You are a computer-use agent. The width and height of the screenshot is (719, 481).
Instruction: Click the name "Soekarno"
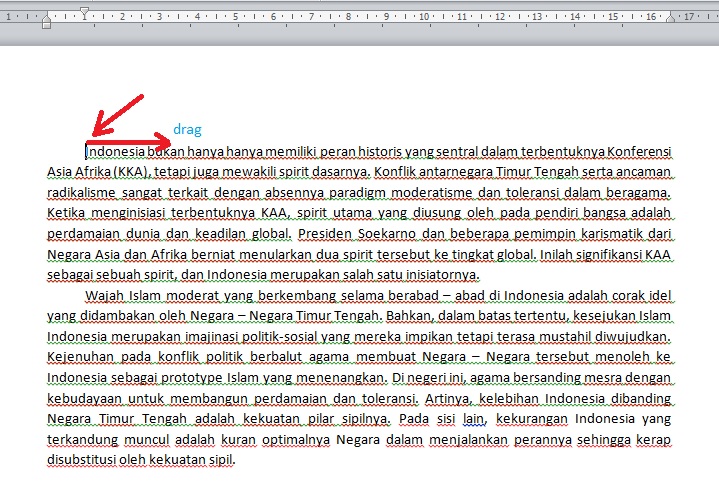[x=387, y=233]
